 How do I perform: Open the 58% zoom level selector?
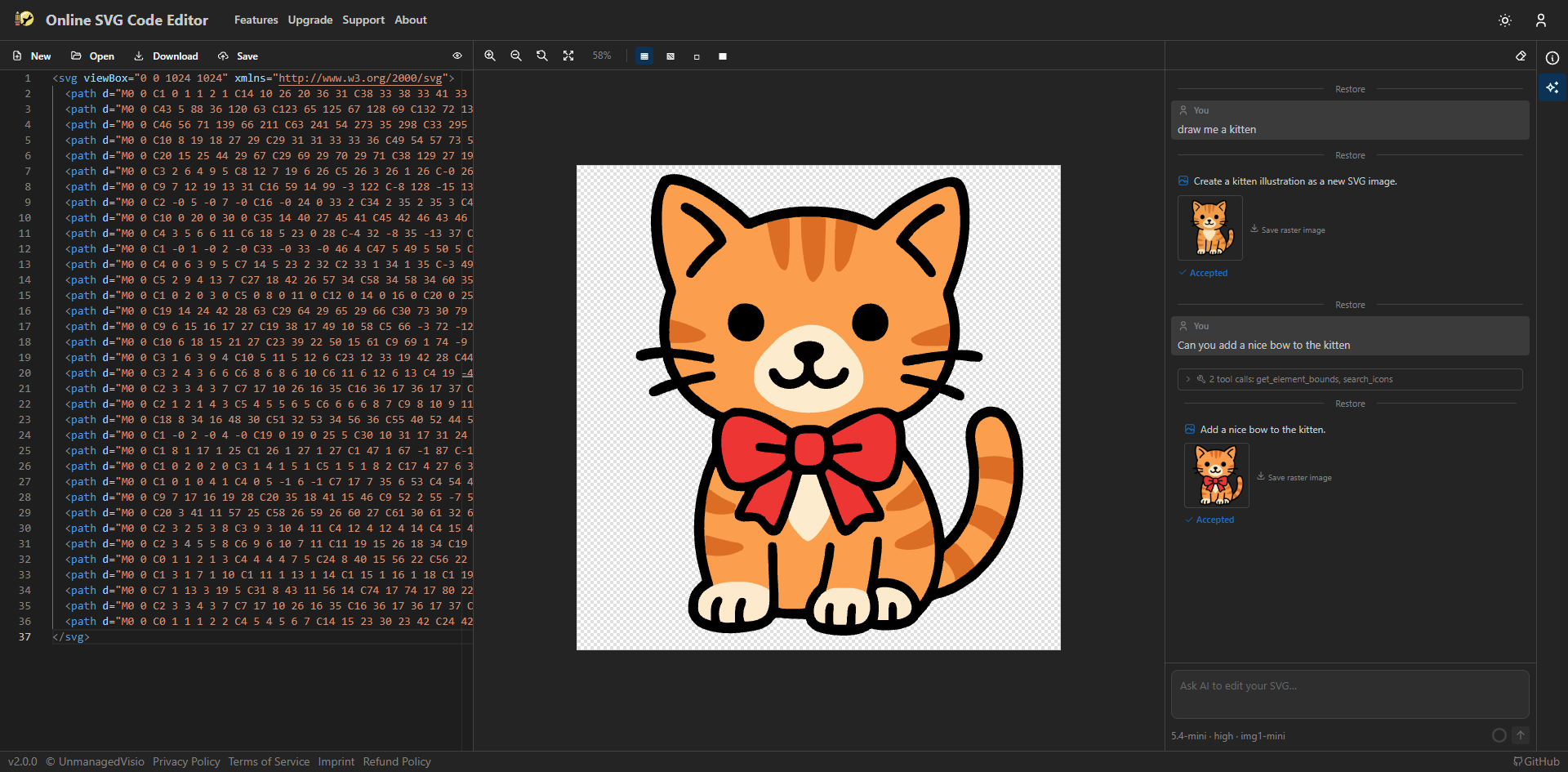(x=602, y=56)
